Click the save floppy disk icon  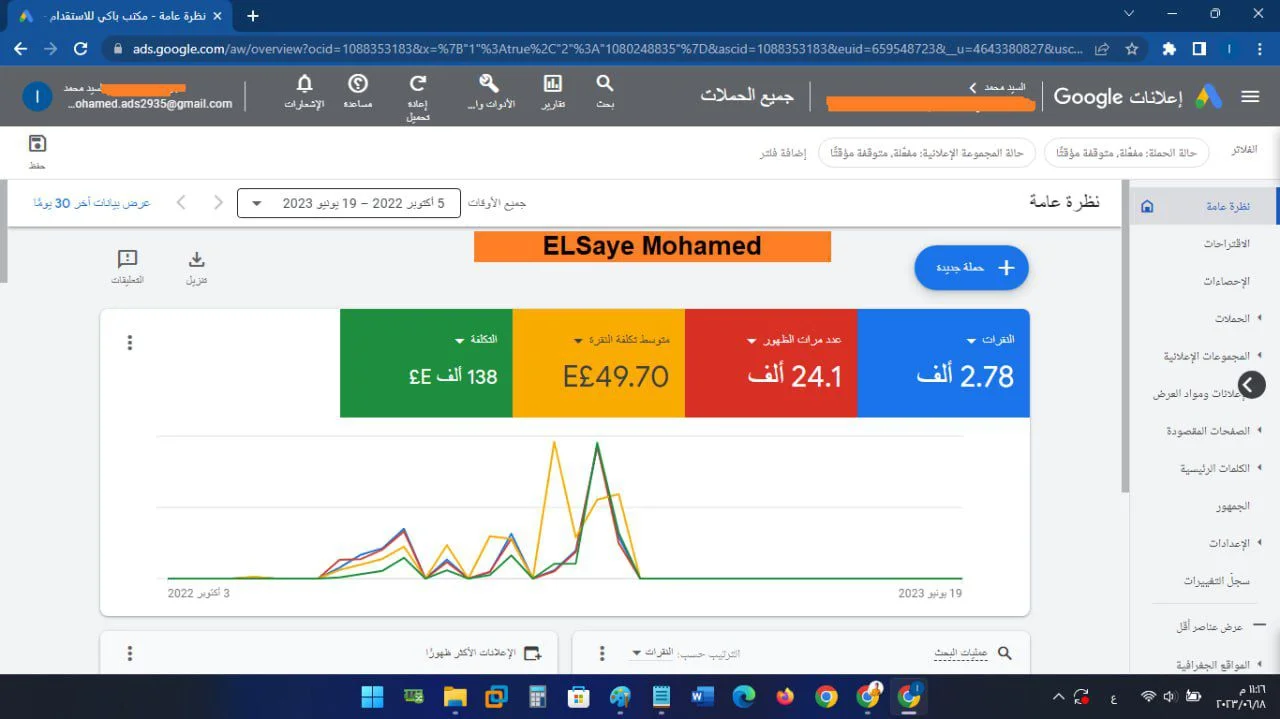(37, 144)
